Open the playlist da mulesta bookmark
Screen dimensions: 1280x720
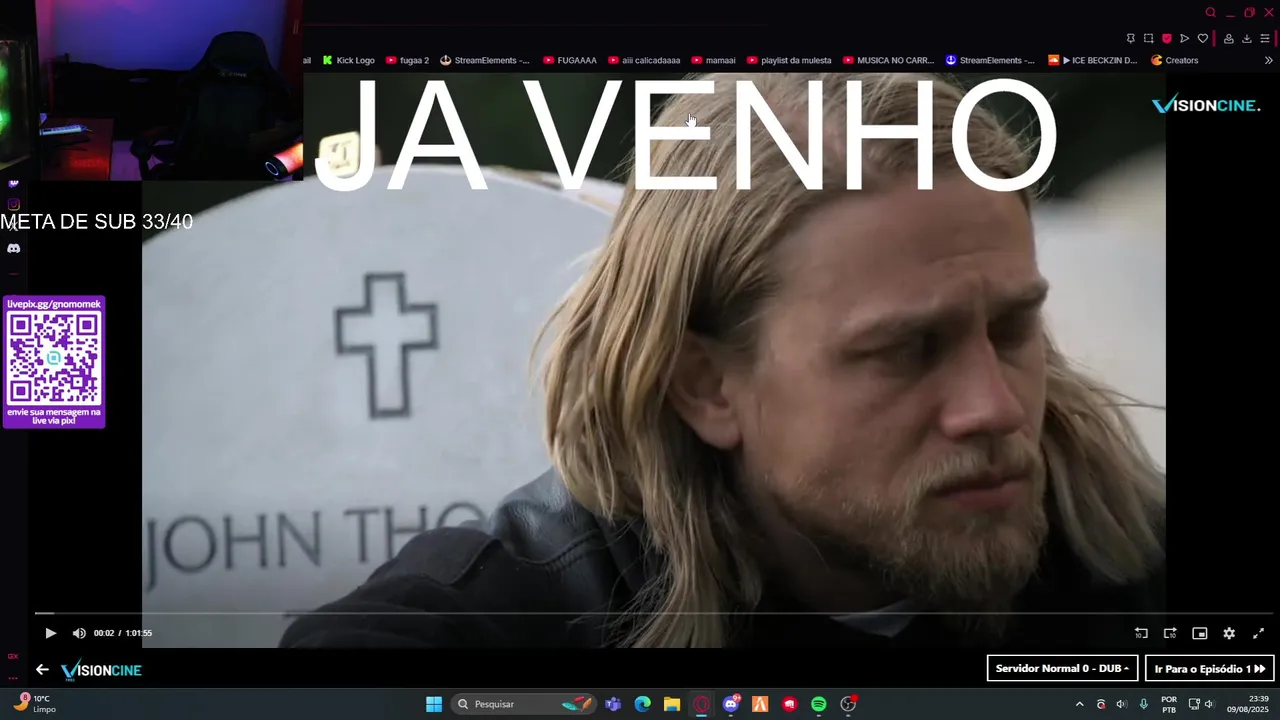coord(789,60)
